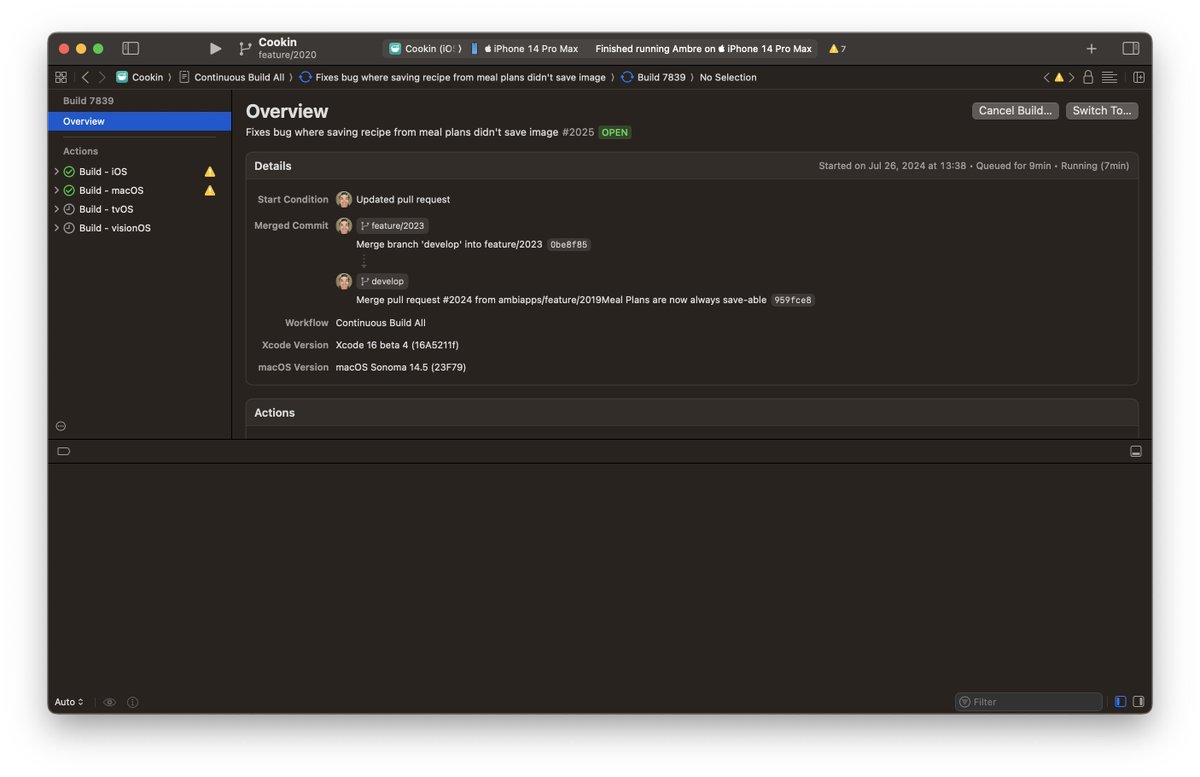Expand the Build - tvOS action
Screen dimensions: 1200x777
click(56, 209)
